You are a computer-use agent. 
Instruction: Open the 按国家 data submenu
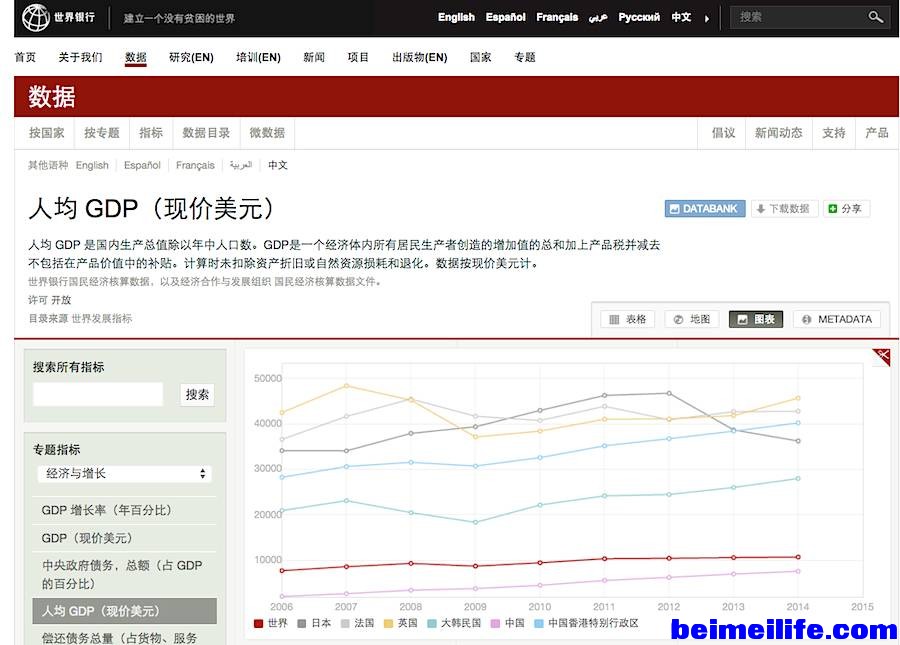tap(46, 133)
